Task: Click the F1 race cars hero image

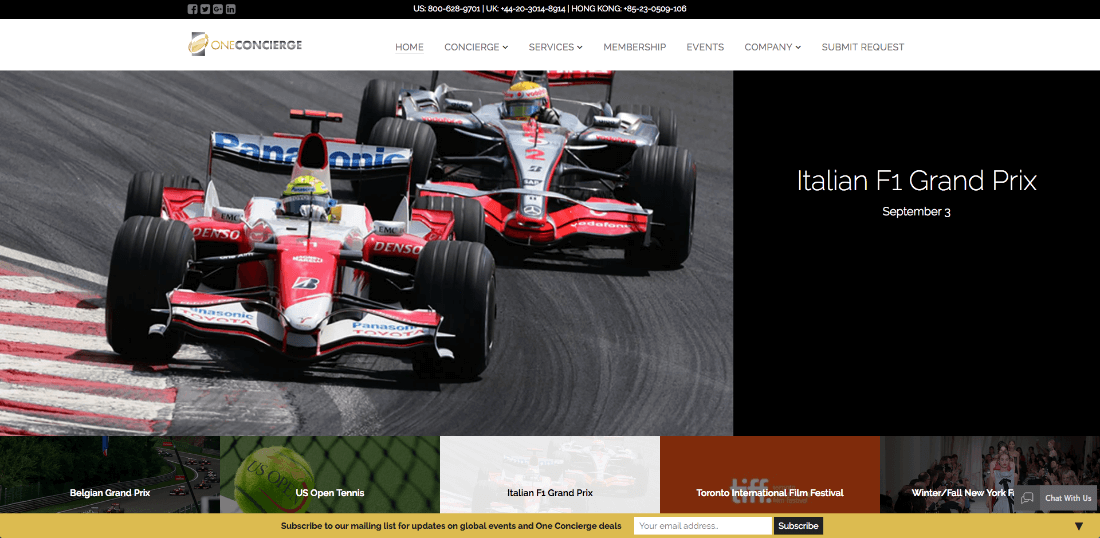Action: pos(366,253)
